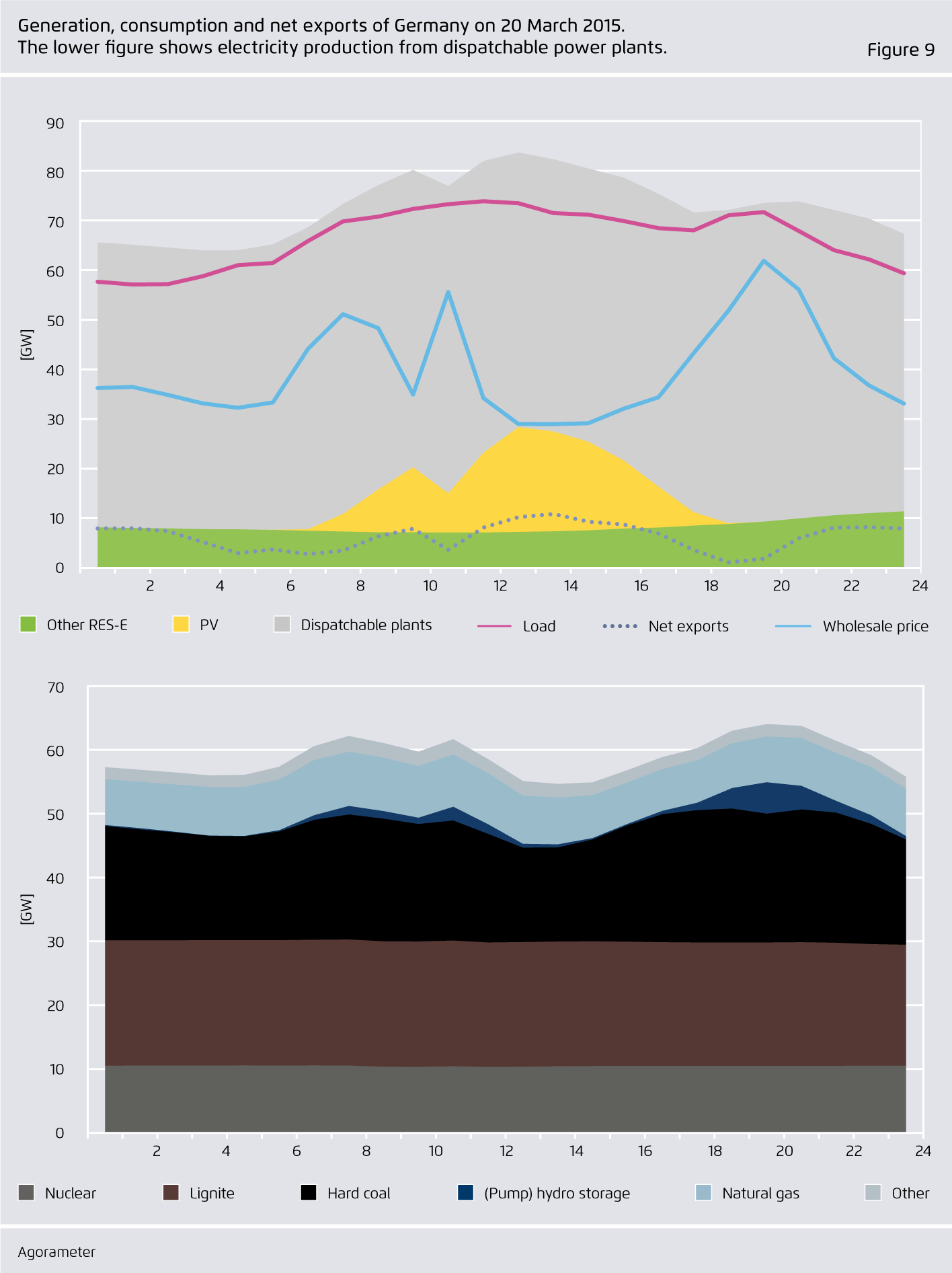Click the 24 hour tick on upper chart
Screen dimensions: 952x1273
[920, 586]
